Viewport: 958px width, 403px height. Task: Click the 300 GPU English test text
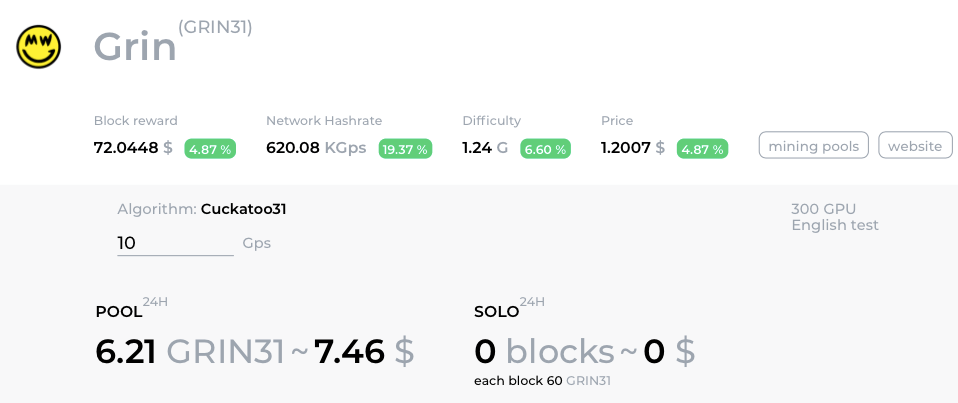click(835, 217)
